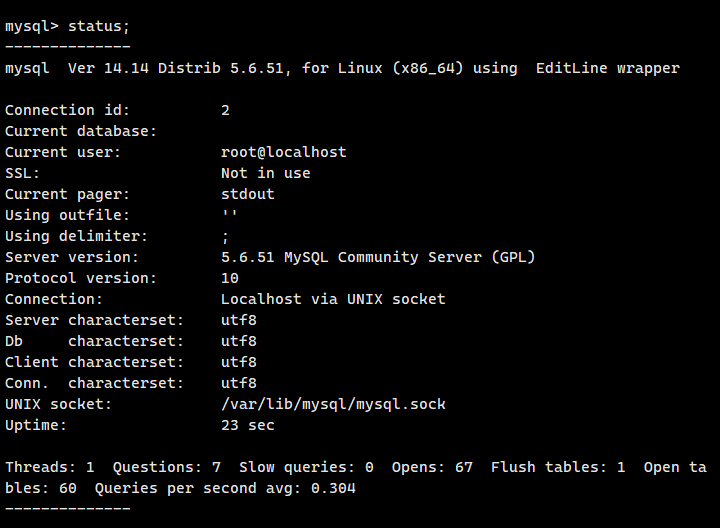Click the "Queries per second avg: 0.304" text
Image resolution: width=720 pixels, height=528 pixels.
pos(225,488)
